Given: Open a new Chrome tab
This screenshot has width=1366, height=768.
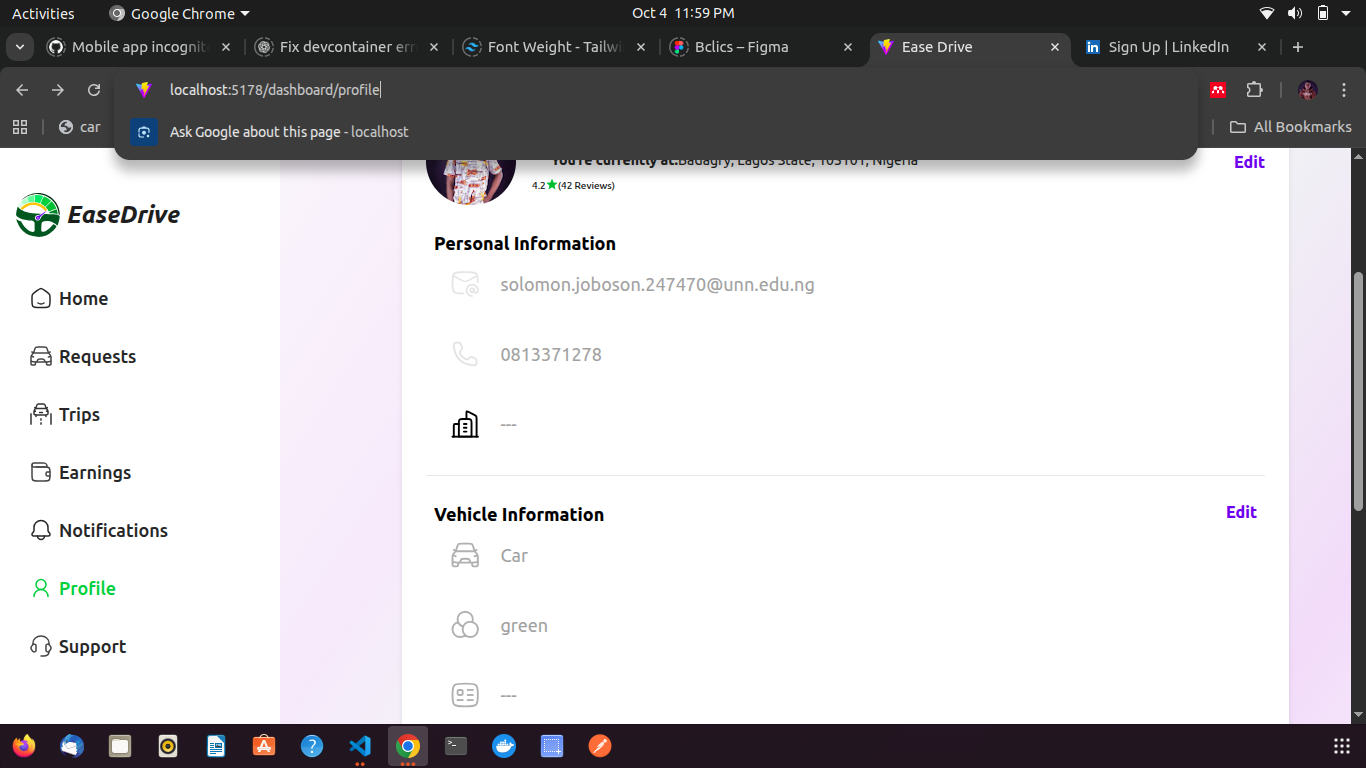Looking at the screenshot, I should click(1298, 47).
